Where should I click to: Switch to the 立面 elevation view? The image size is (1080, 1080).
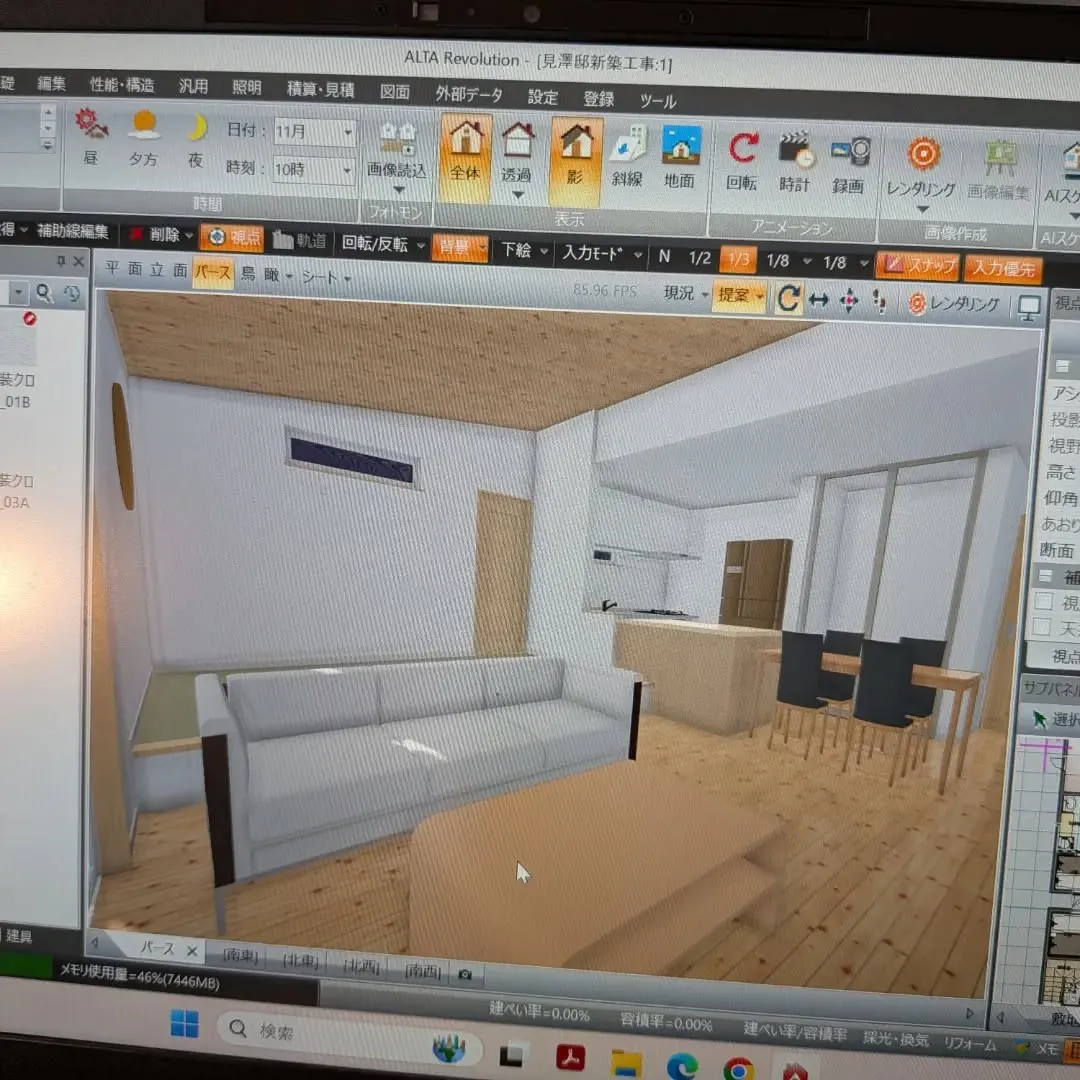click(169, 269)
